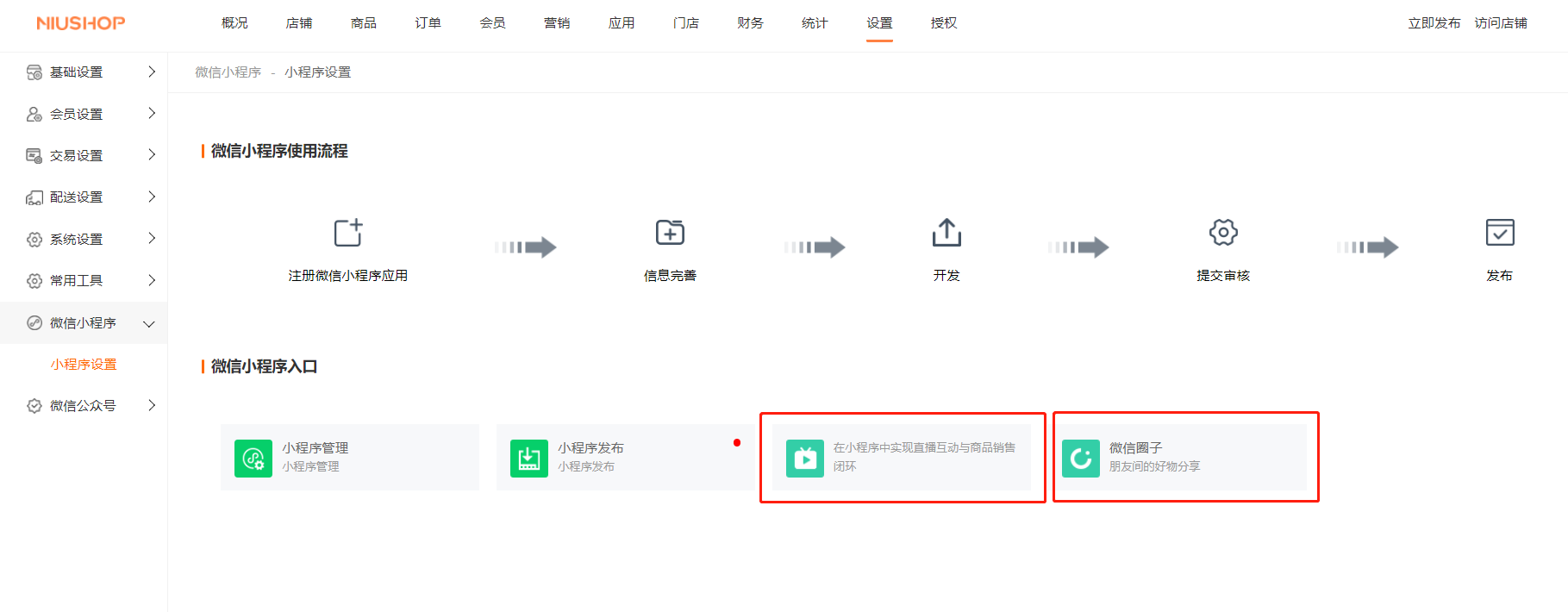Click the 系统设置 gear icon
The image size is (1568, 612).
34,239
